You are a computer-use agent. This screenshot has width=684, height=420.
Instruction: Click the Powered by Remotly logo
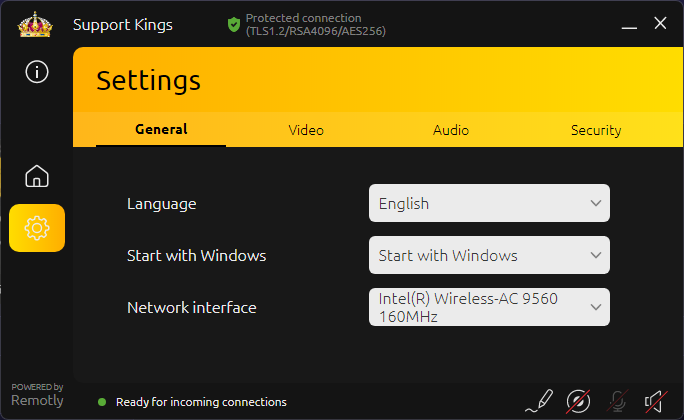(37, 395)
